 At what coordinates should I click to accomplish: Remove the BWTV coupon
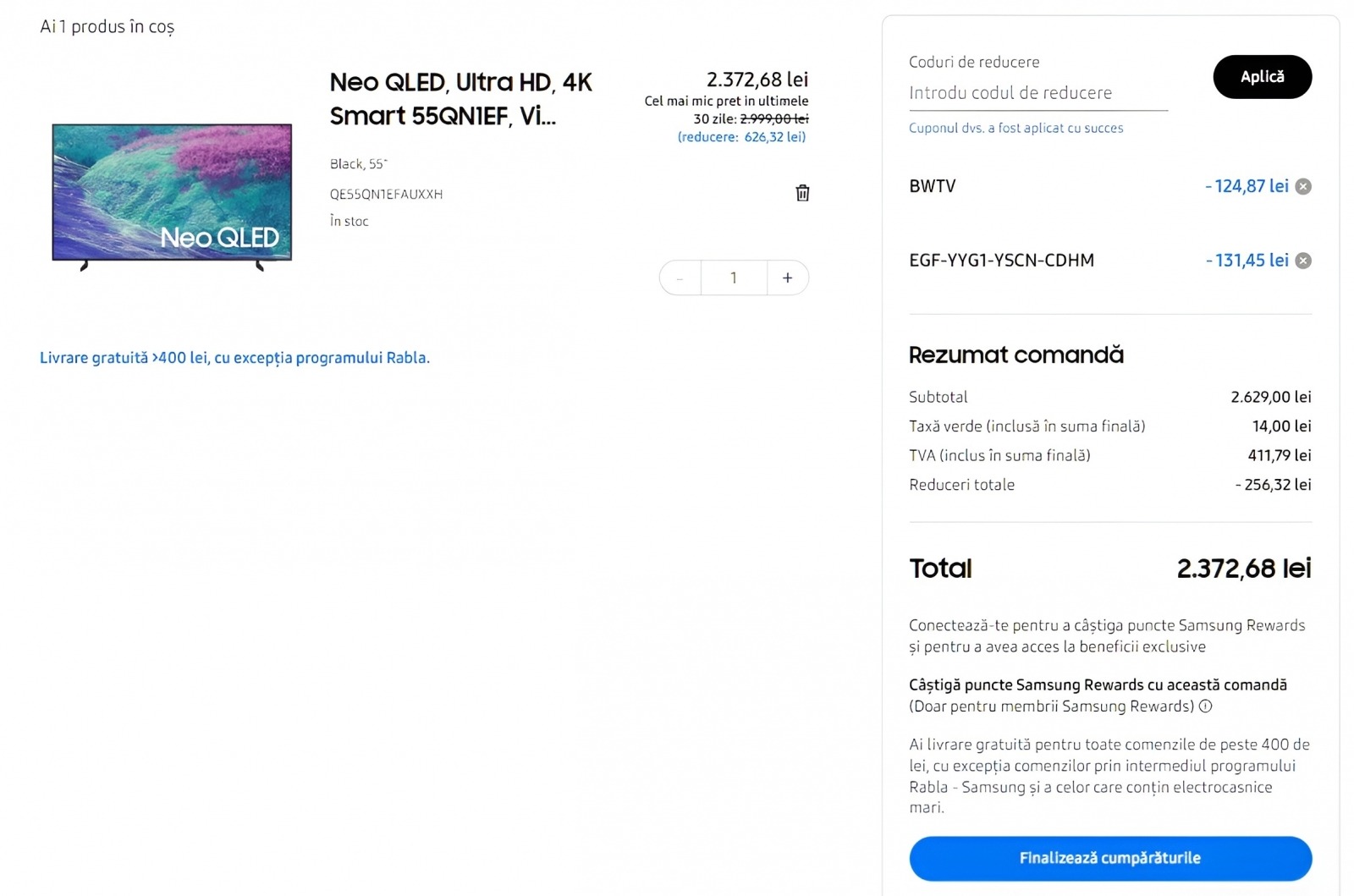tap(1303, 187)
